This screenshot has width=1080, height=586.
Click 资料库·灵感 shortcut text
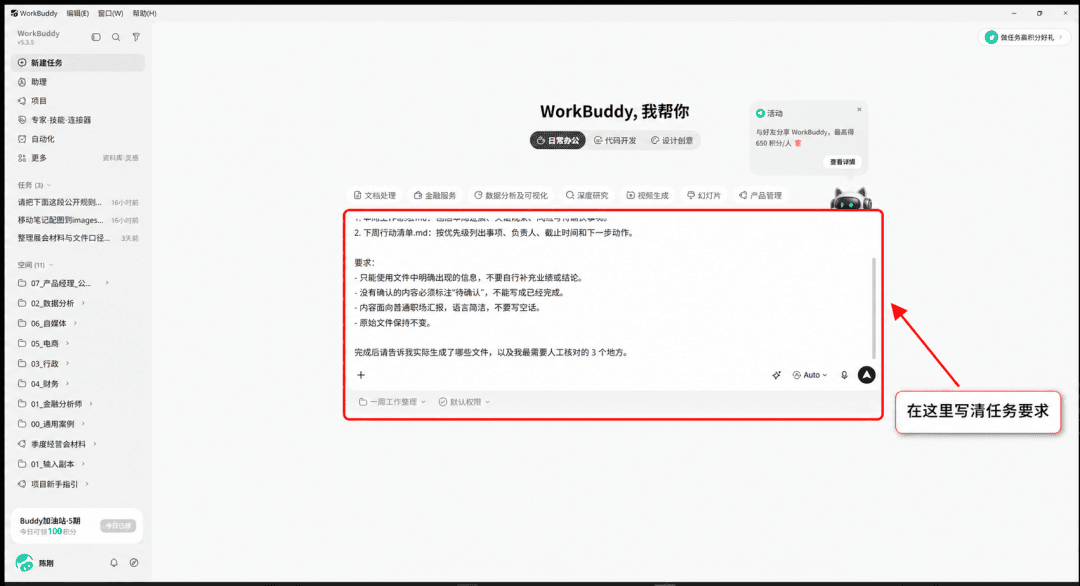tap(121, 158)
